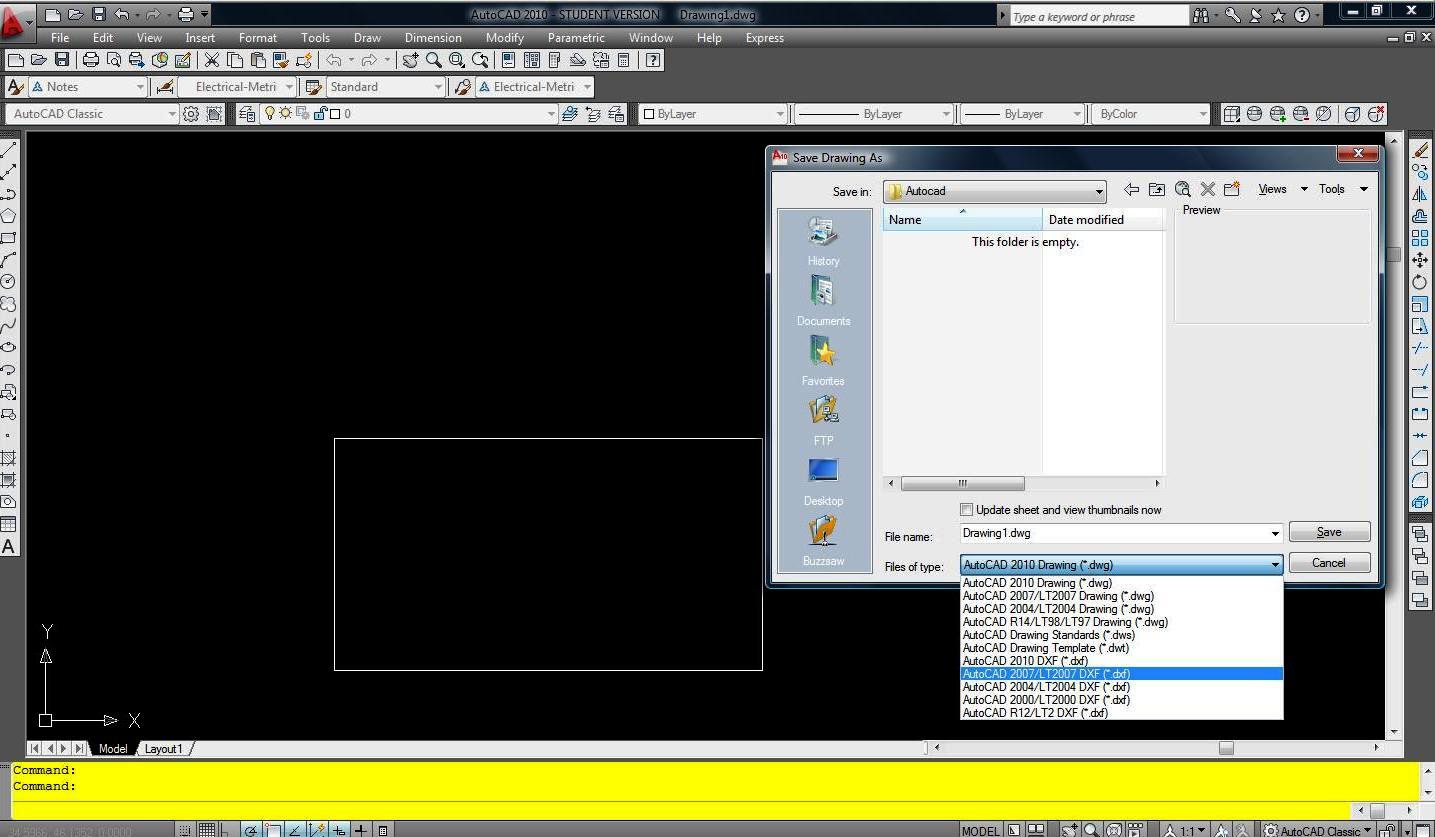Select the Line tool in the Draw toolbar
The height and width of the screenshot is (837, 1435).
8,150
